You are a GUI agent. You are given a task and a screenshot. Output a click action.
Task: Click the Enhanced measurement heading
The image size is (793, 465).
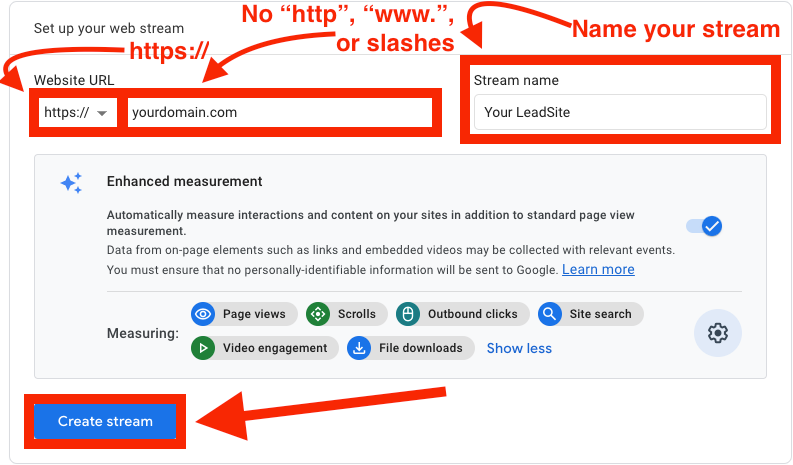(x=184, y=182)
